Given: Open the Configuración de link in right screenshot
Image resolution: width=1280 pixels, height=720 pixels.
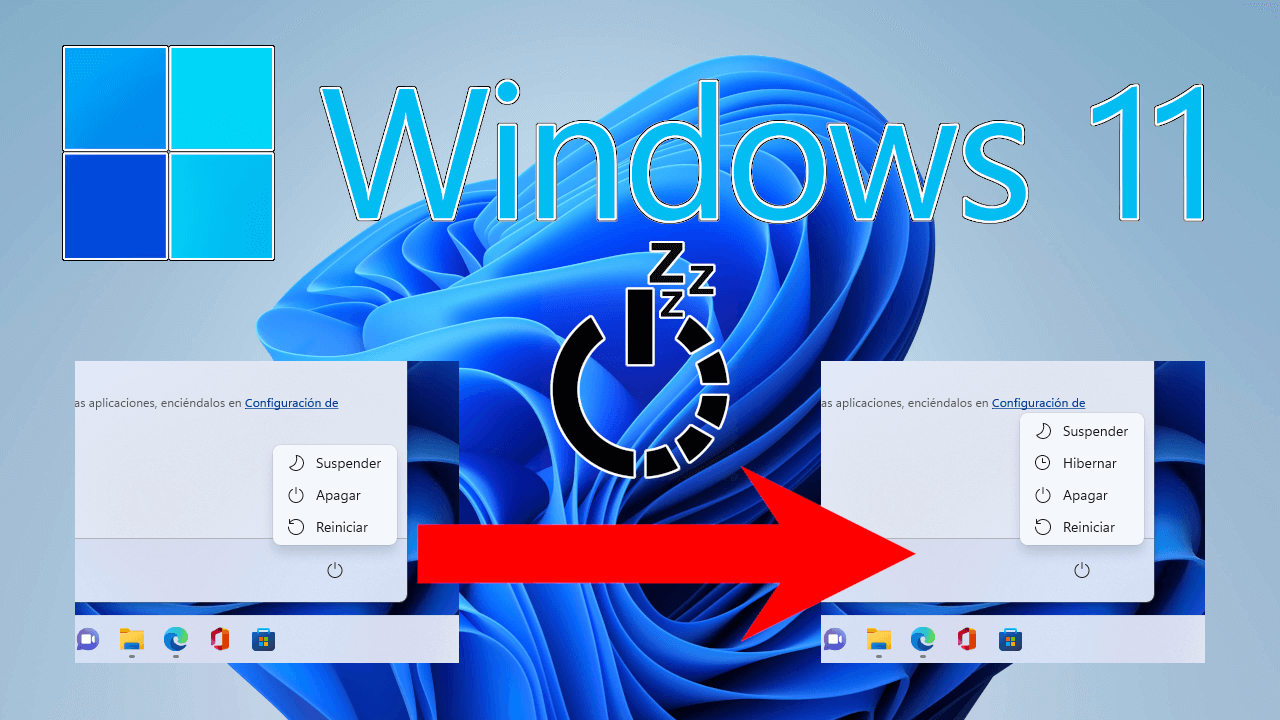Looking at the screenshot, I should point(1038,403).
